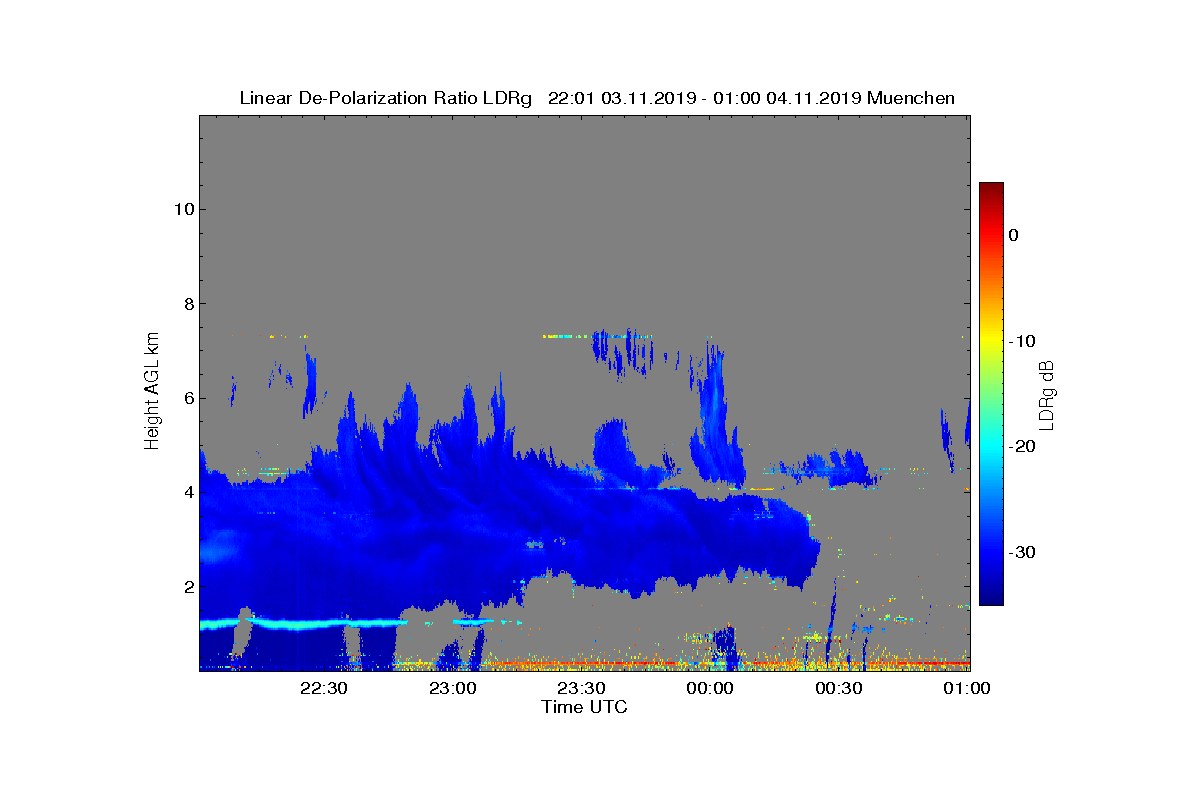The image size is (1200, 800).
Task: Click the dark blue bottom of the colorbar
Action: point(991,597)
